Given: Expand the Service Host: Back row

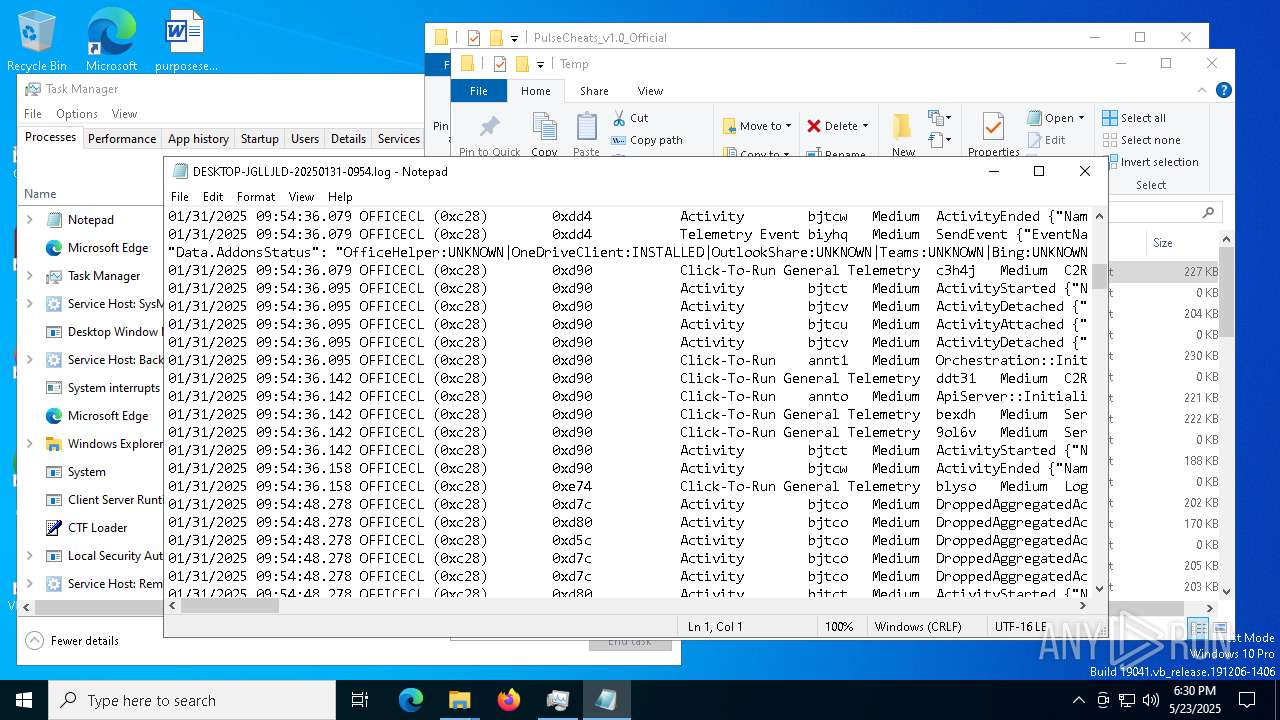Looking at the screenshot, I should [x=29, y=360].
